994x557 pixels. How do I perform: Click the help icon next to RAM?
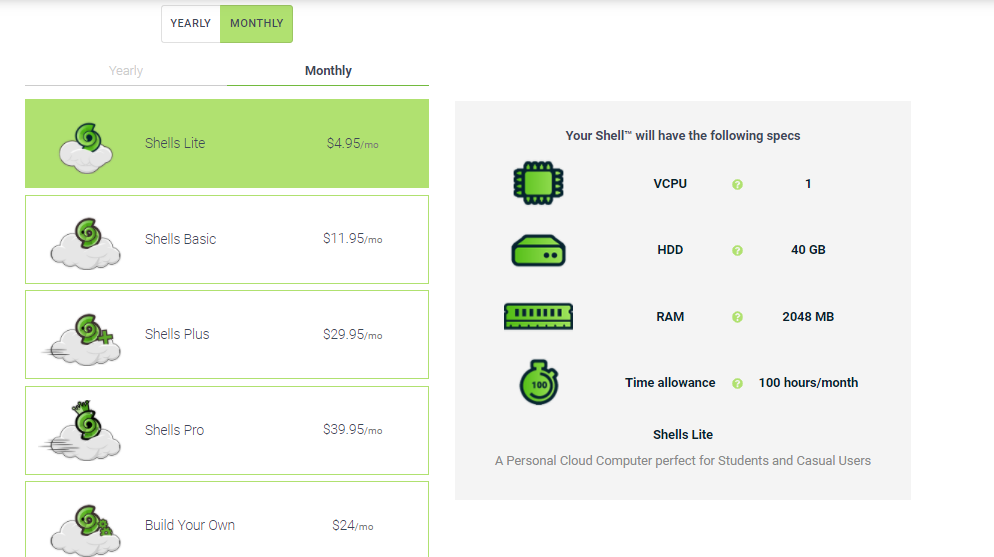[737, 317]
